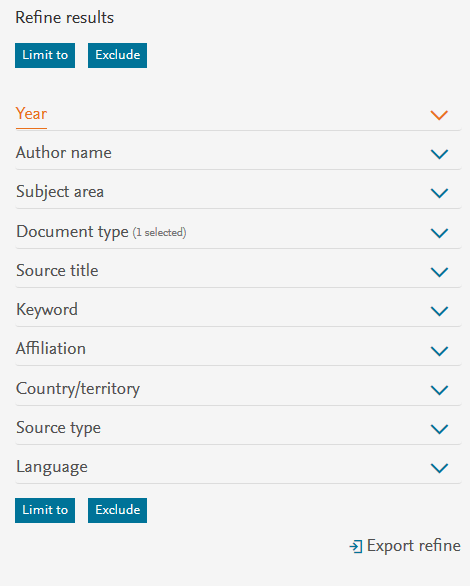Click the Export refine arrow icon
This screenshot has height=586, width=470.
pyautogui.click(x=356, y=546)
